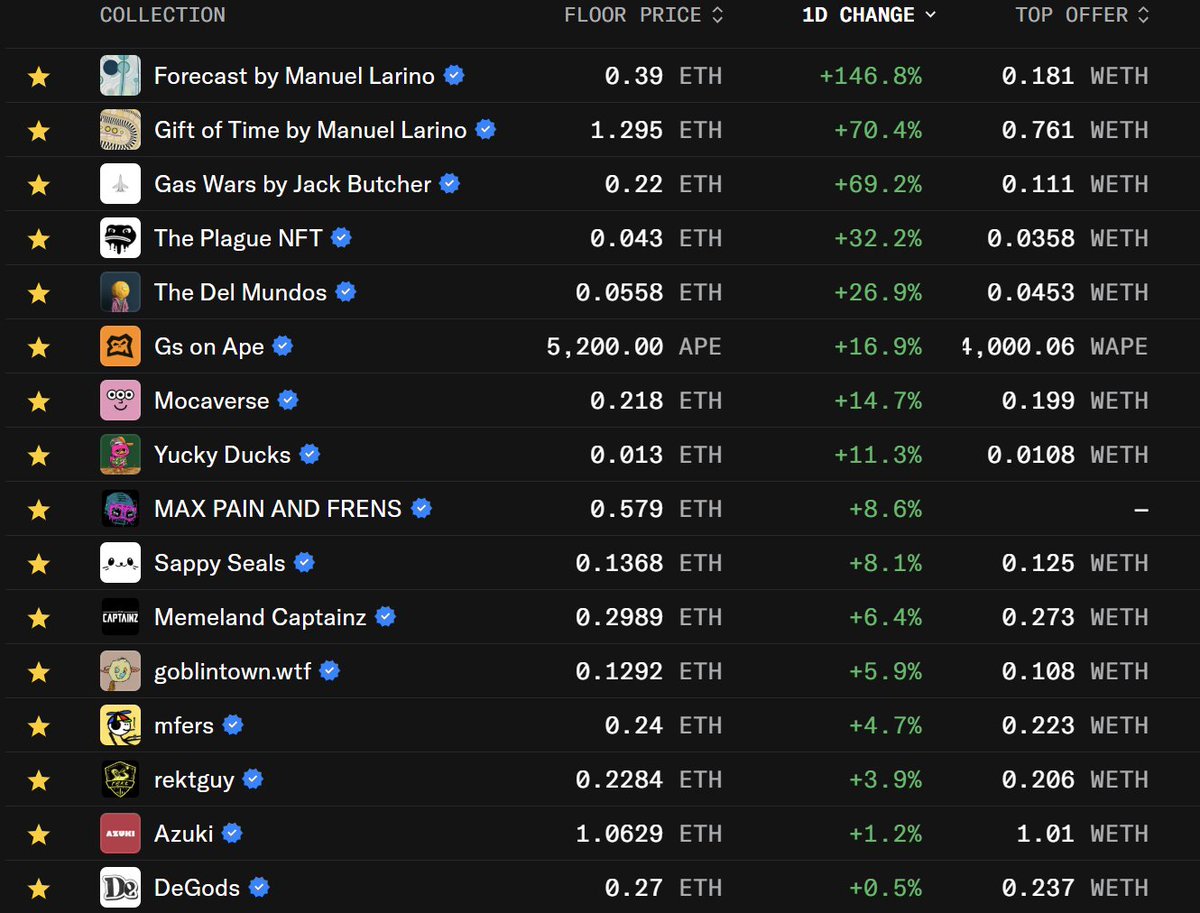Viewport: 1200px width, 913px height.
Task: Click the Yucky Ducks avatar icon
Action: click(120, 454)
